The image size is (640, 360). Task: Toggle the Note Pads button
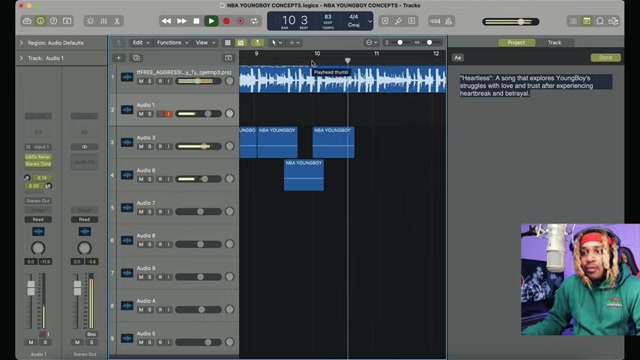click(x=587, y=21)
